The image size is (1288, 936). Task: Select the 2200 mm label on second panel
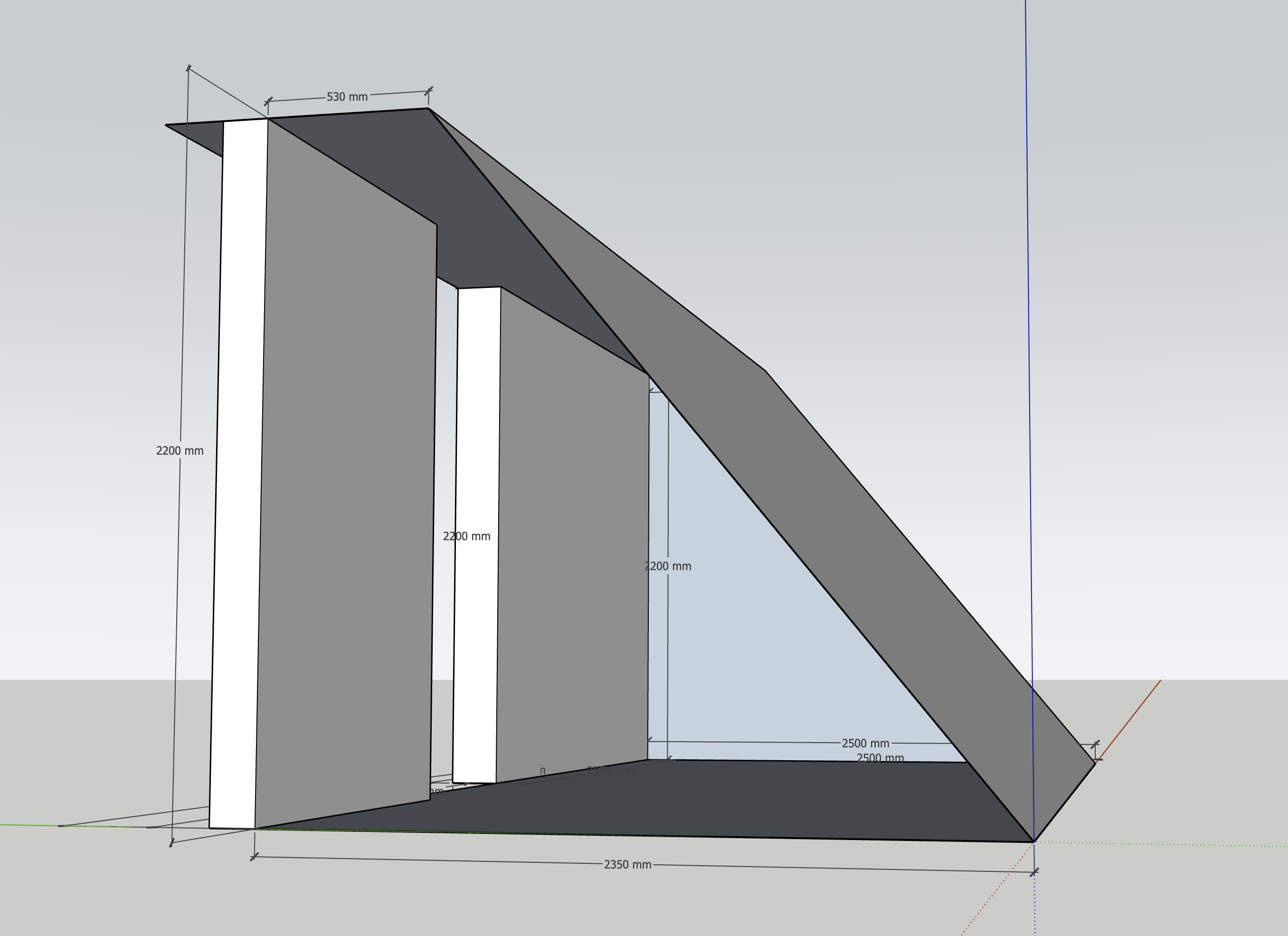click(x=466, y=536)
